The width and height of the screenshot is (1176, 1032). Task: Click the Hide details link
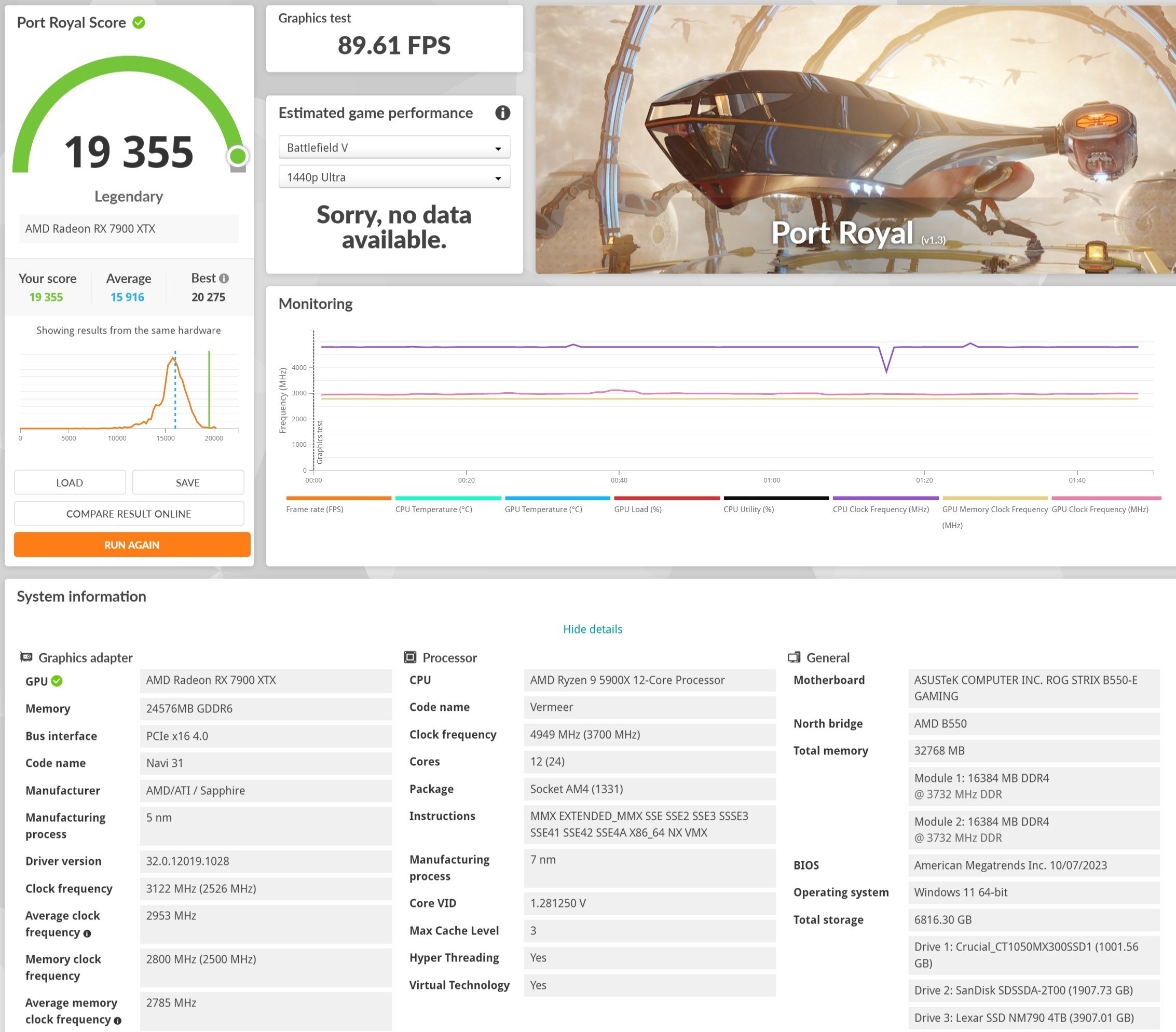pos(593,629)
